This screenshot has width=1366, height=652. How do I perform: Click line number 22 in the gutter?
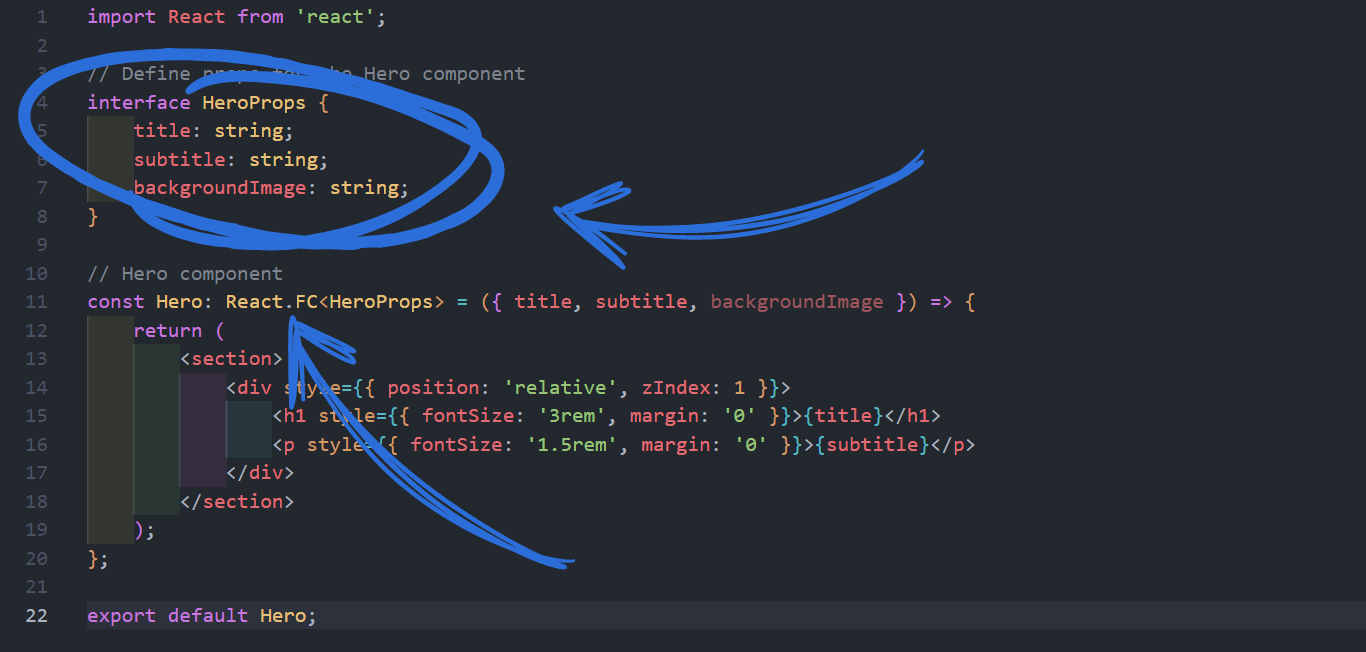pos(36,615)
